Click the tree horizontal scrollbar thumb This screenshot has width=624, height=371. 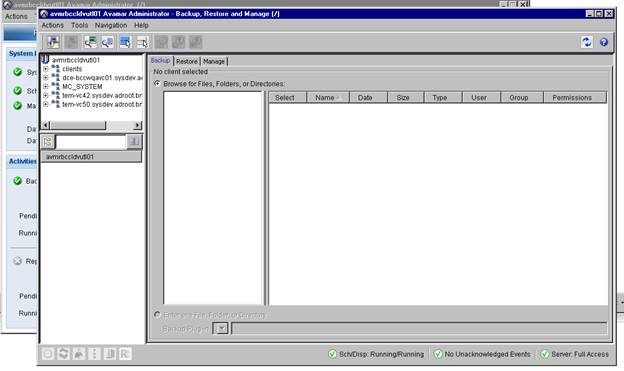pos(78,125)
